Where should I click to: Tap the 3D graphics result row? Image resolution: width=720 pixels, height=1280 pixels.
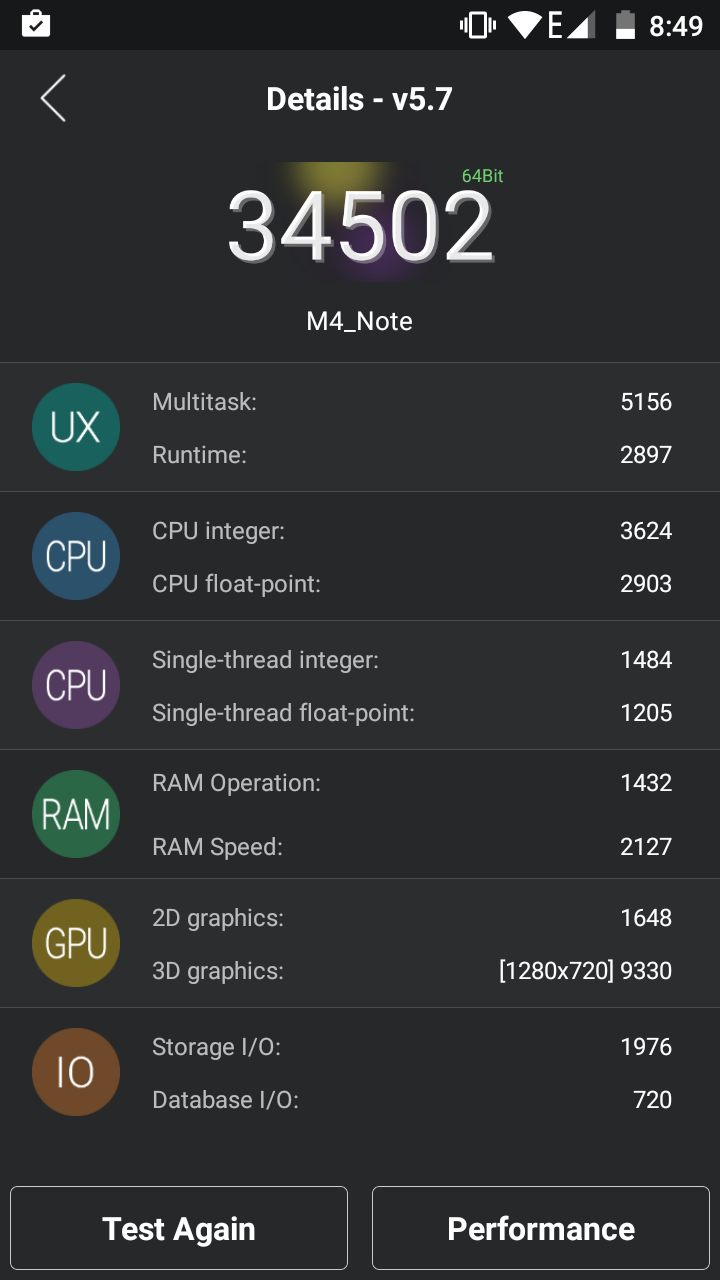click(x=410, y=970)
